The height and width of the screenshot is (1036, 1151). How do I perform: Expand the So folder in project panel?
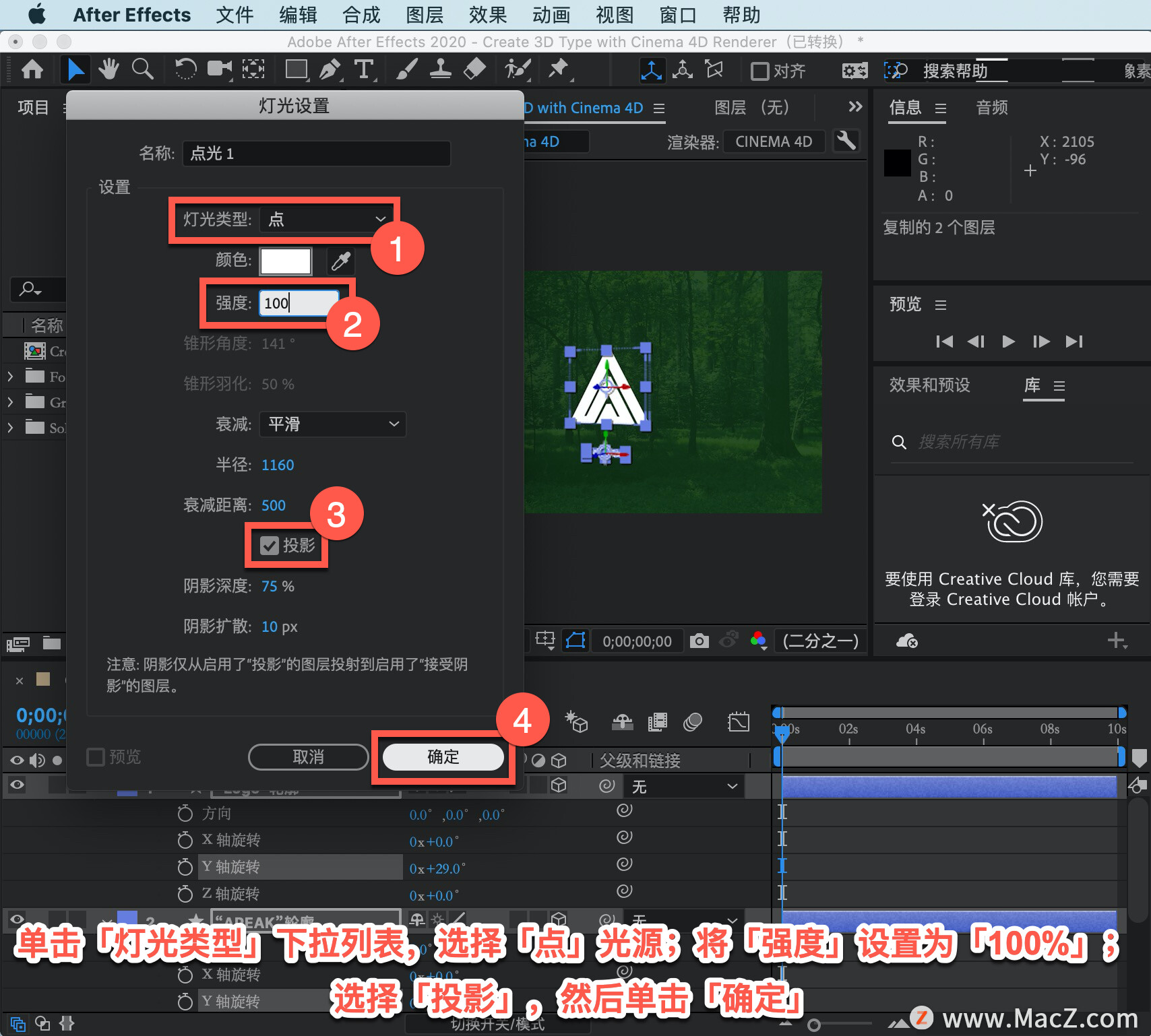pyautogui.click(x=10, y=428)
